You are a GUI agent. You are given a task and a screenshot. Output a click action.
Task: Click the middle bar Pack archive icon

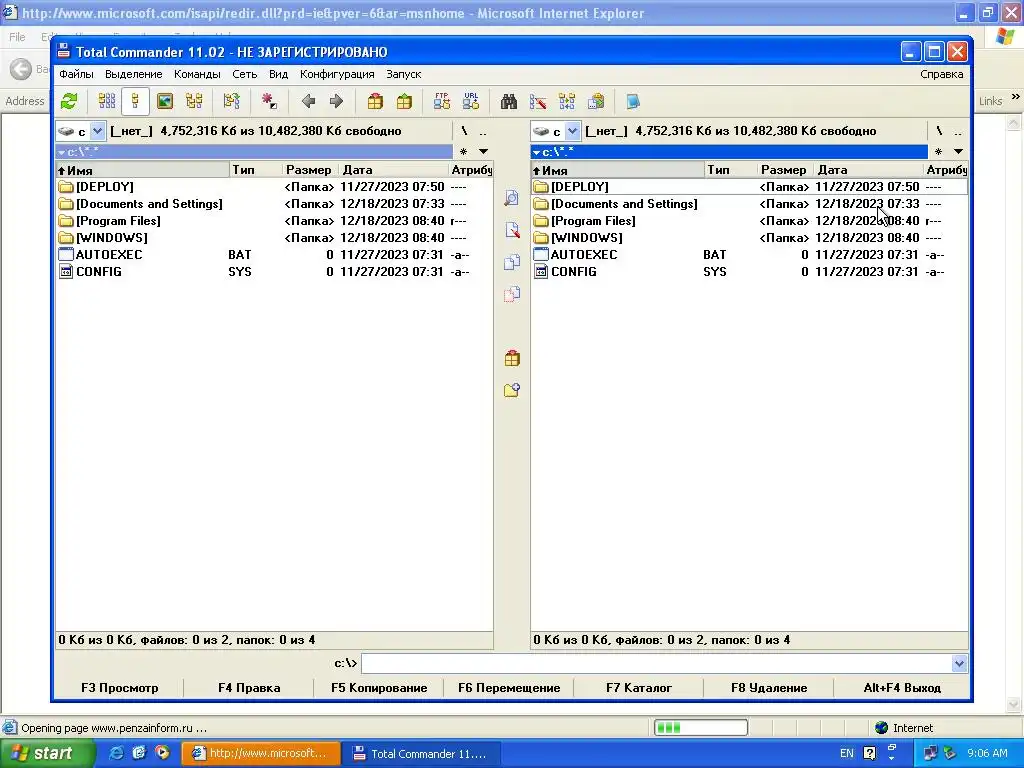click(x=512, y=358)
